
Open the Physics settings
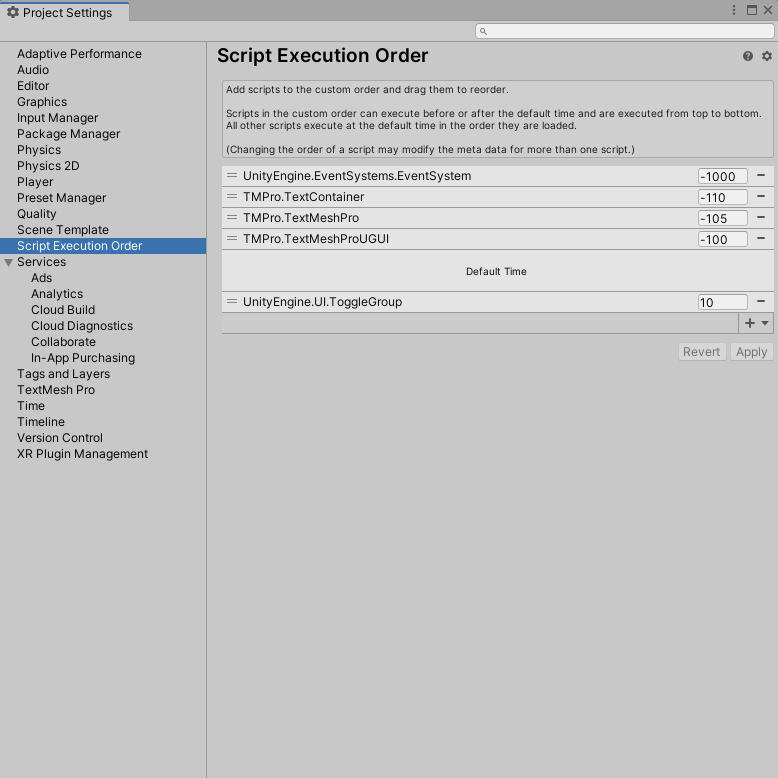39,150
